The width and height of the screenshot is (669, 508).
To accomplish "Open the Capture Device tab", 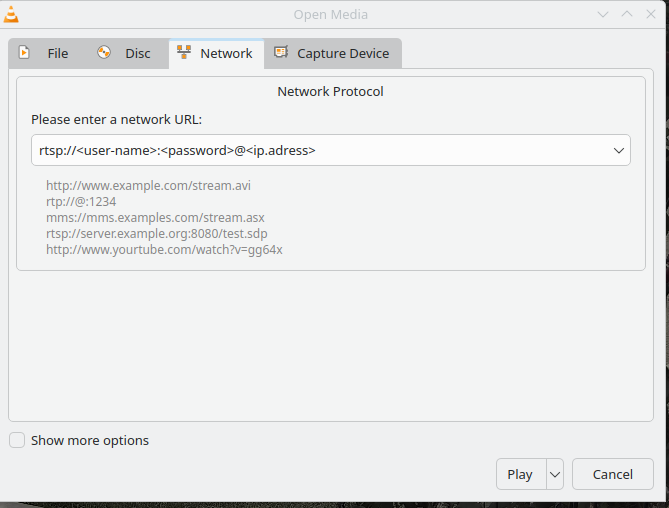I will click(x=343, y=53).
